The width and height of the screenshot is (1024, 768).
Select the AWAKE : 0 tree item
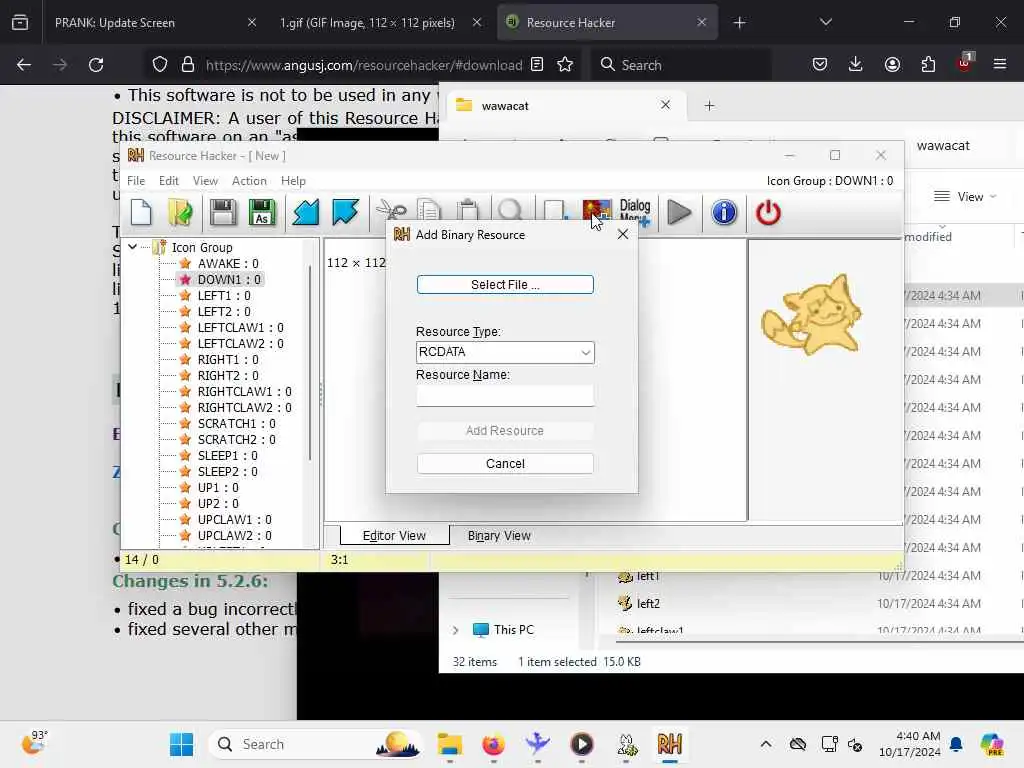click(228, 263)
